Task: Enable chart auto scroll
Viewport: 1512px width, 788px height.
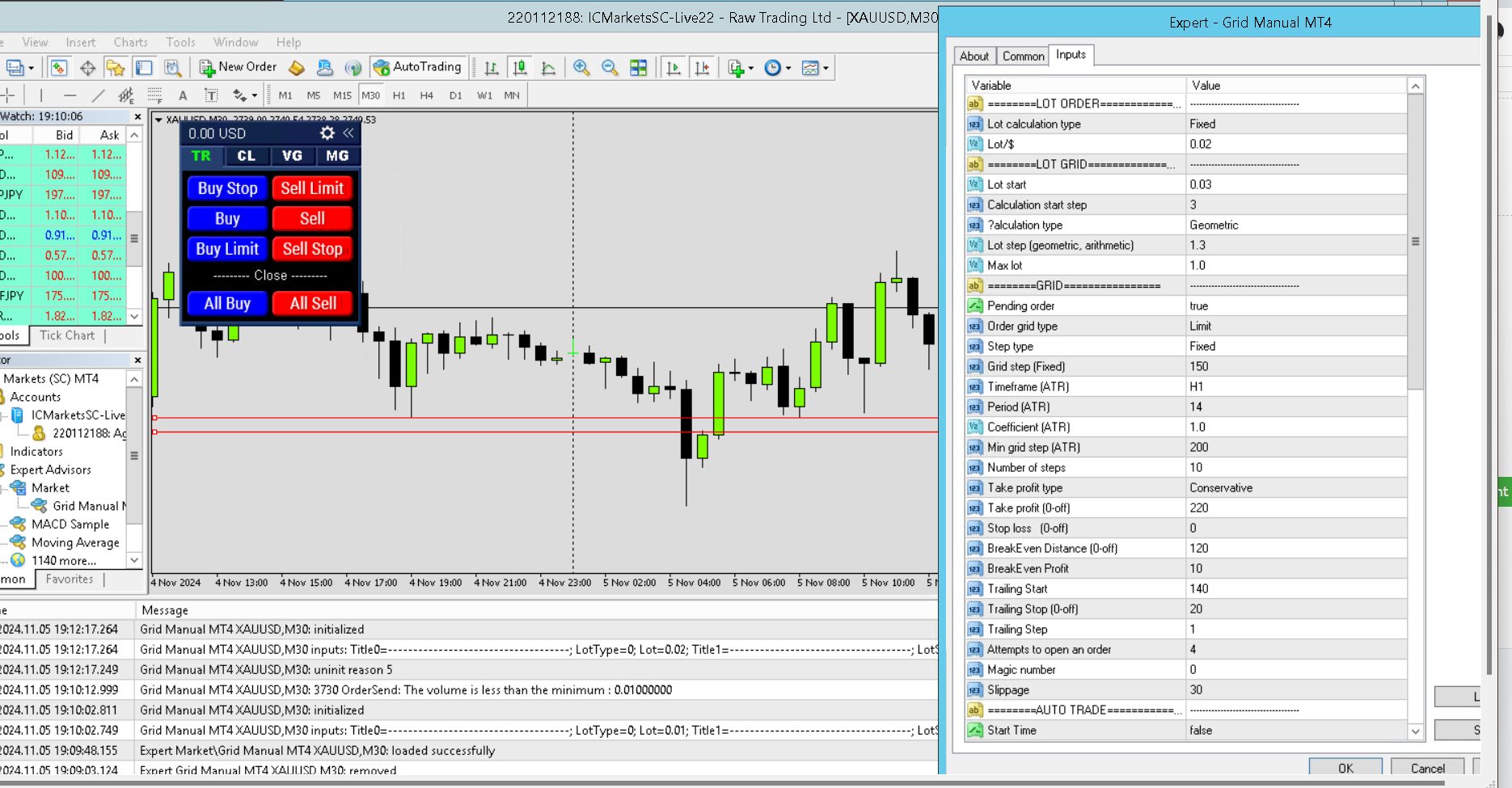Action: tap(674, 67)
